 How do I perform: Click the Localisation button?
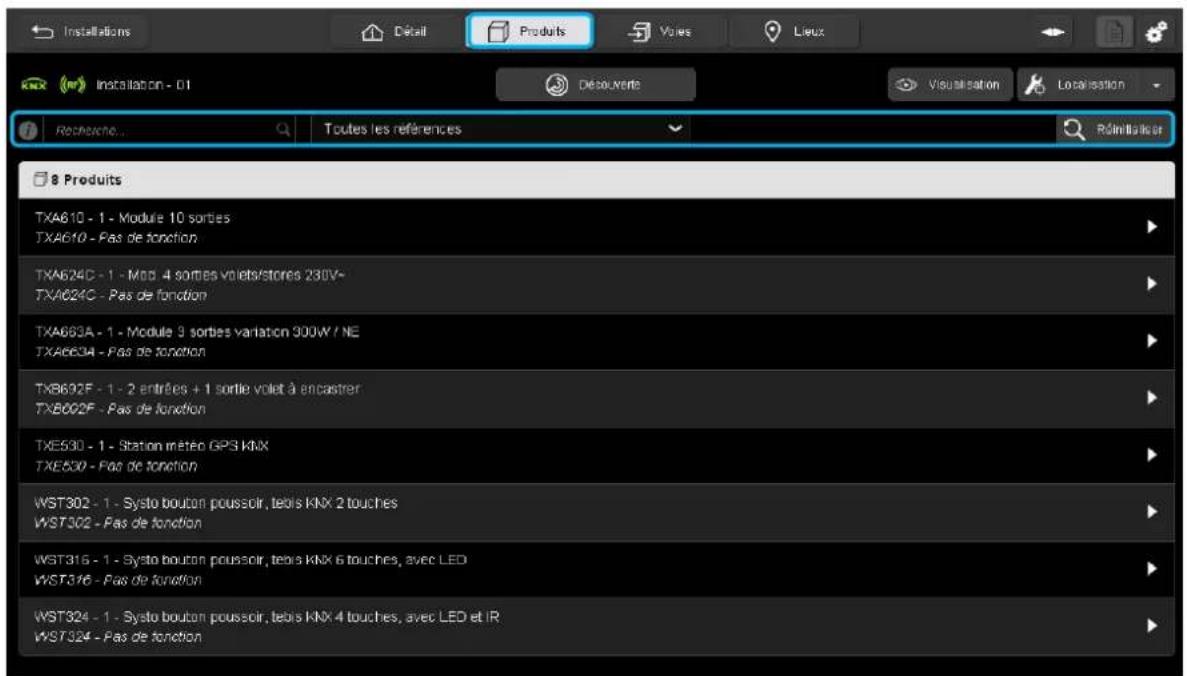click(1079, 85)
